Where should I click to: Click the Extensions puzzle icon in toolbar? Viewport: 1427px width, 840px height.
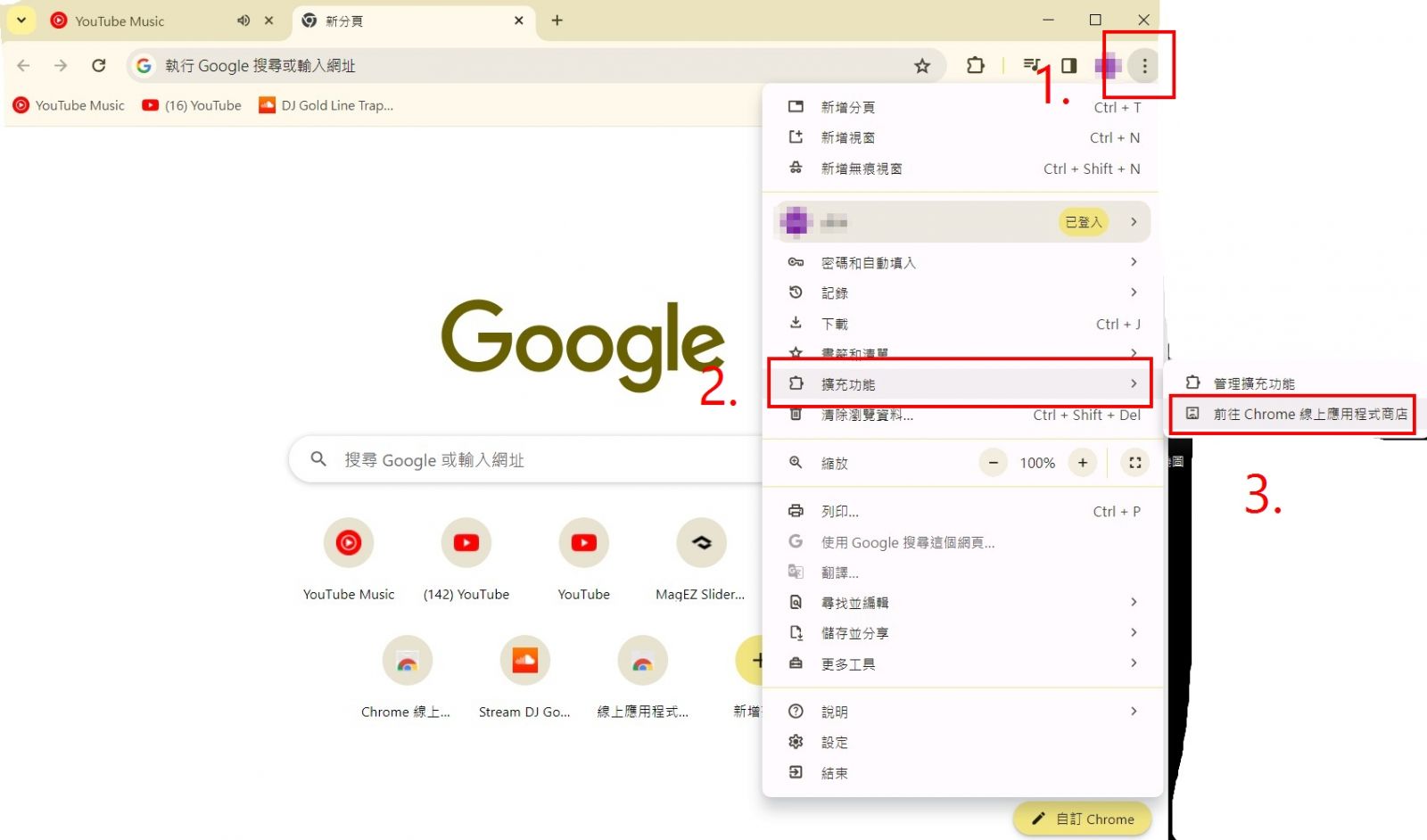[975, 65]
